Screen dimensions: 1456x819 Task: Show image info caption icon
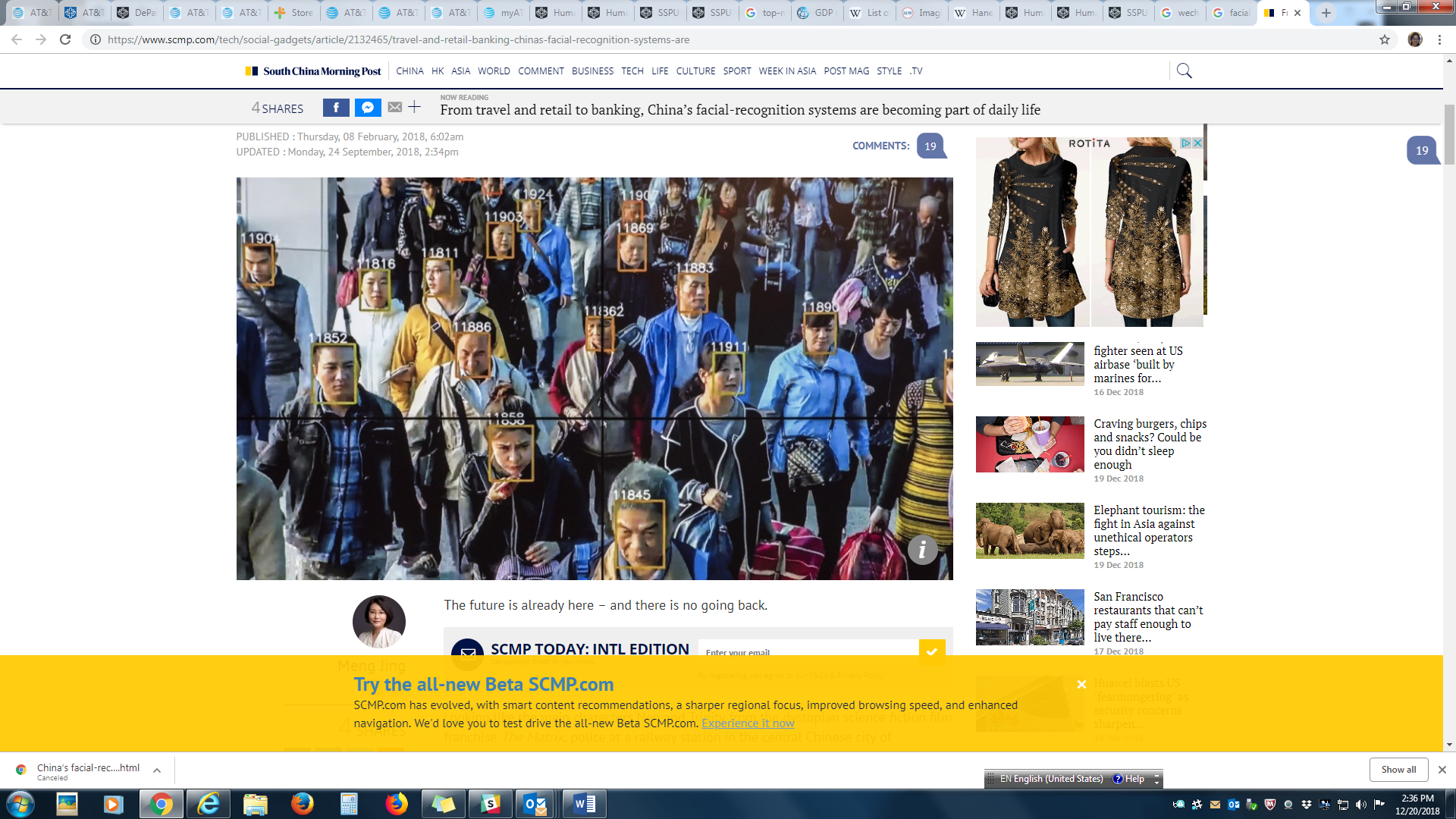point(922,550)
